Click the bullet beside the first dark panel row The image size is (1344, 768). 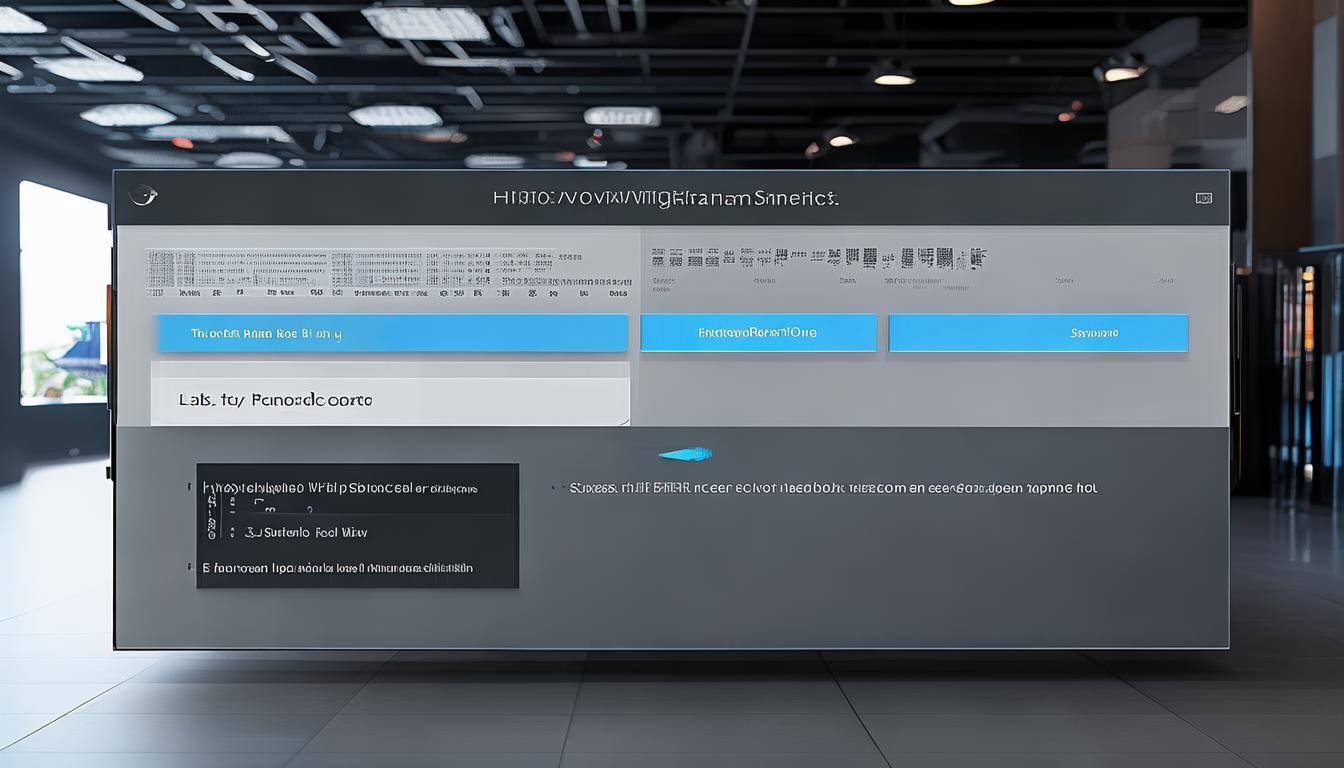point(189,488)
